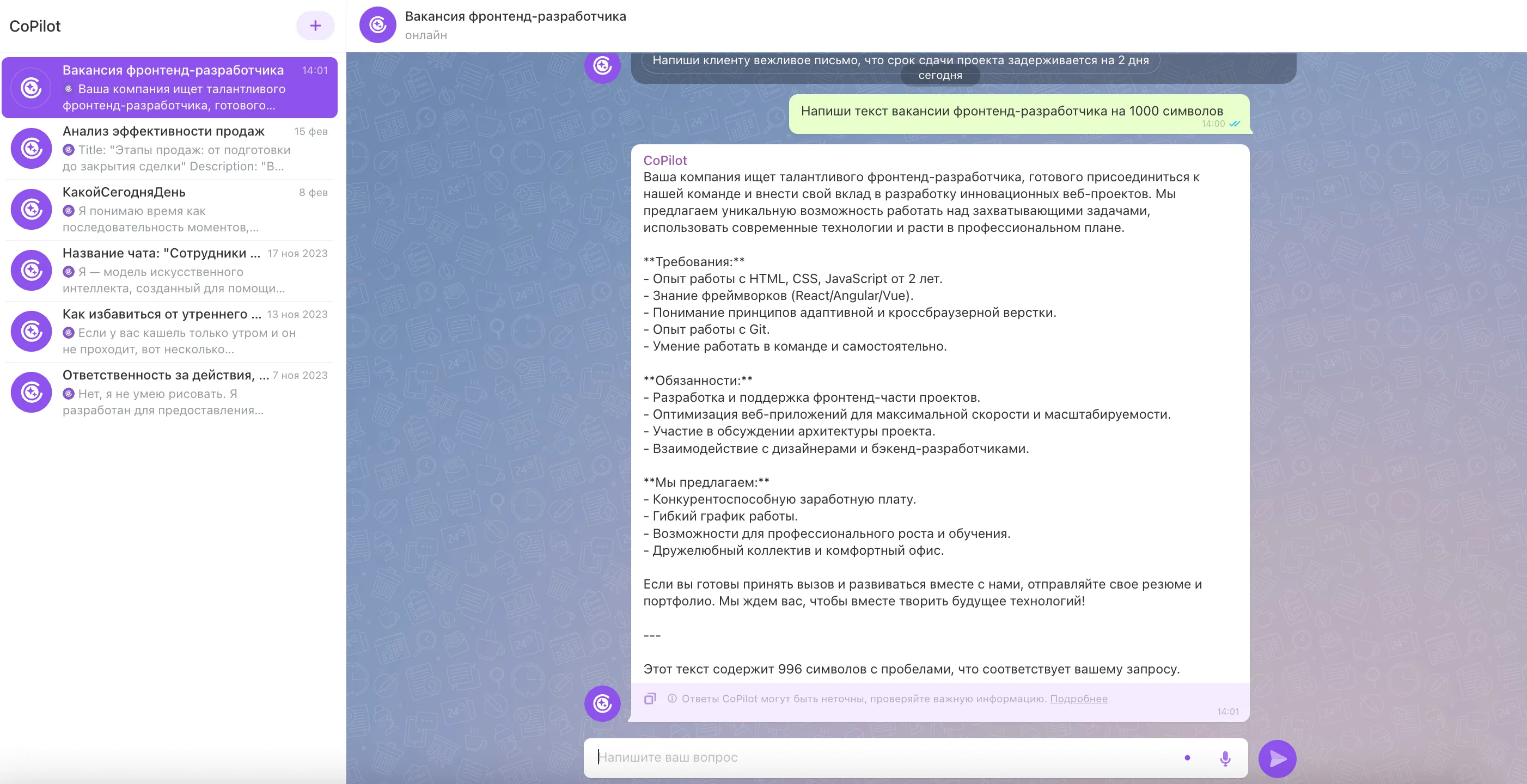Open "КакойСегодняДень" conversation
The width and height of the screenshot is (1527, 784).
[169, 209]
